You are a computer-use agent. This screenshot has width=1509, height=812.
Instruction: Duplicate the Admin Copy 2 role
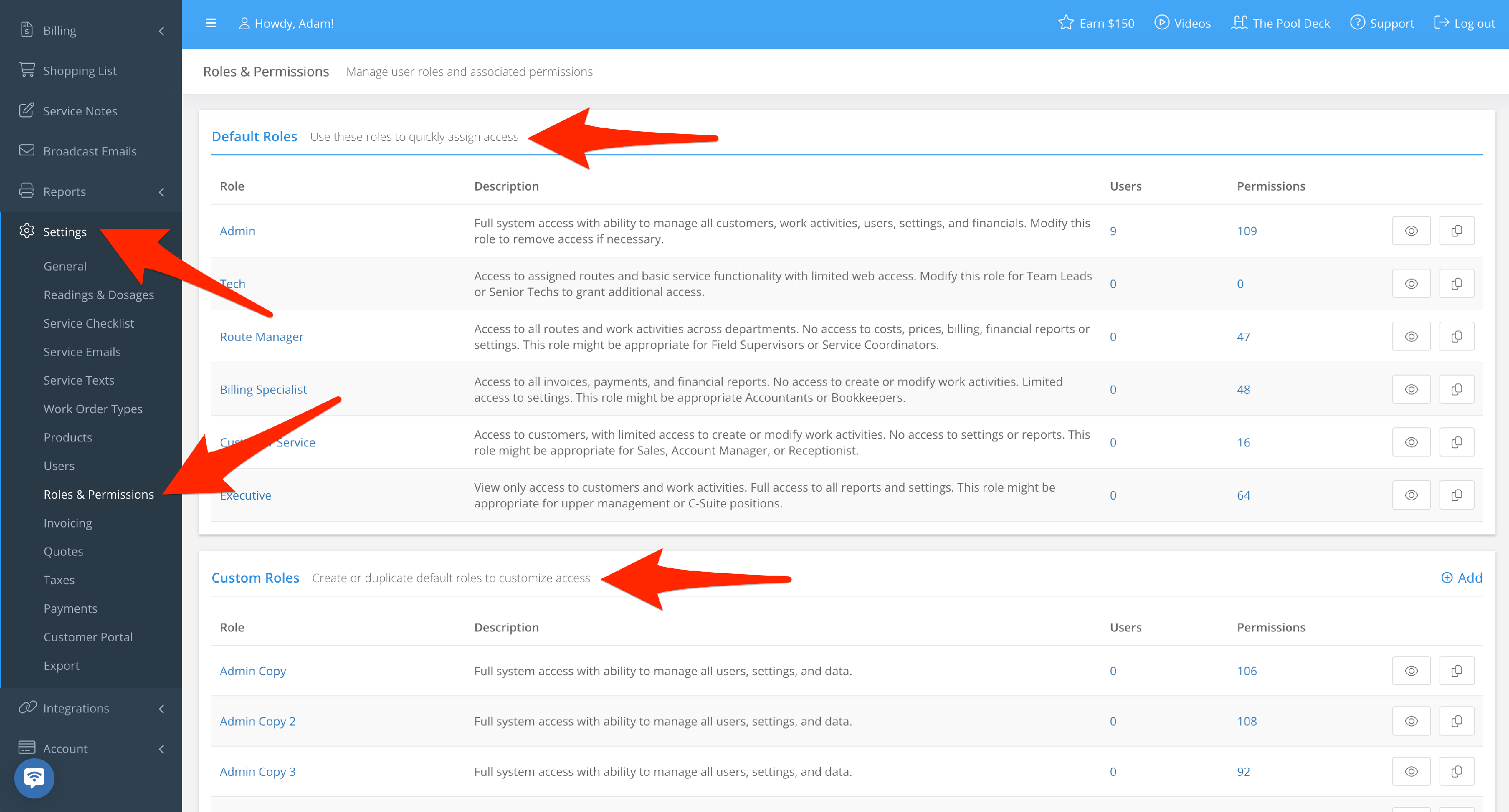[x=1456, y=721]
